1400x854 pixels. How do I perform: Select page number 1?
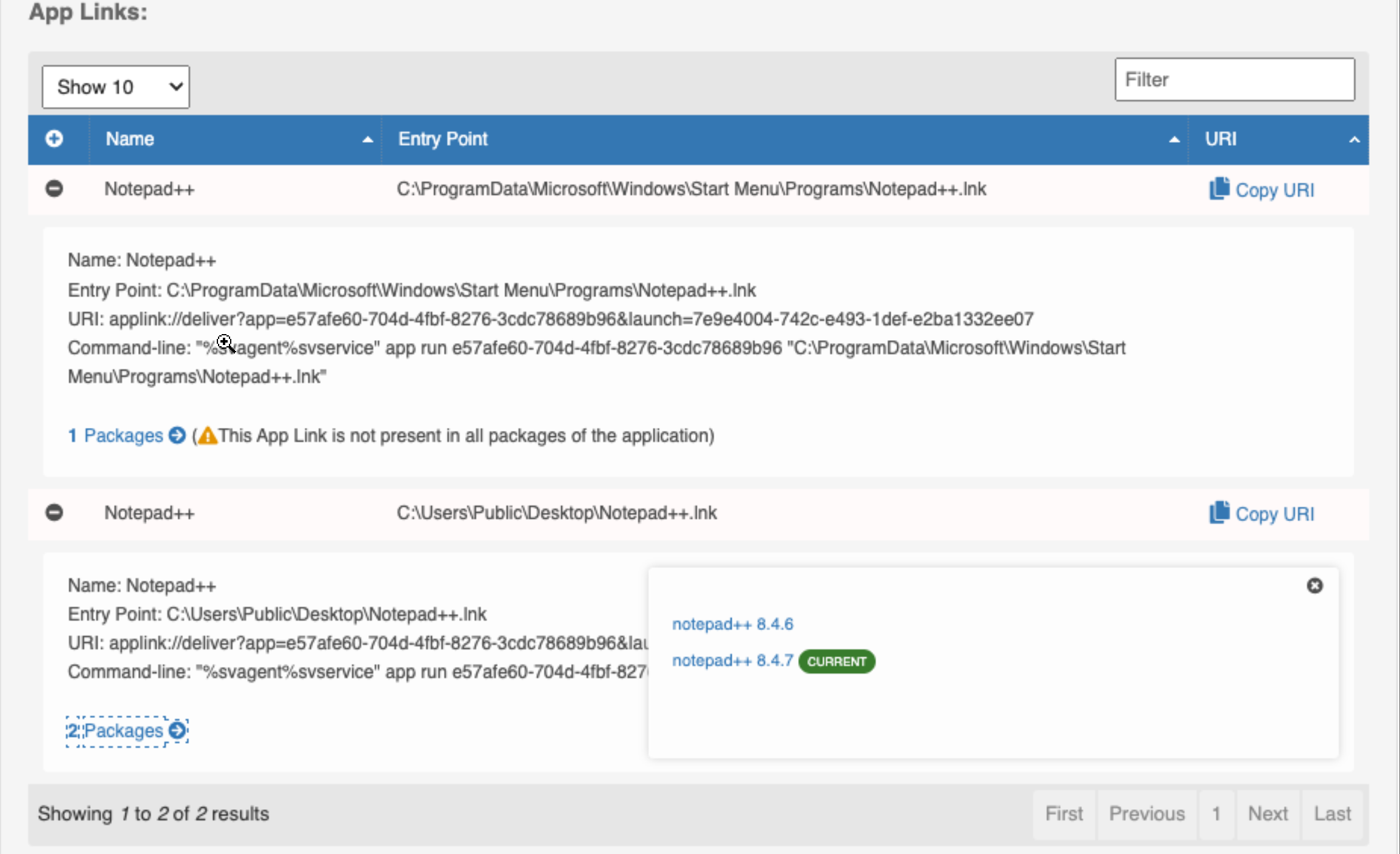(x=1217, y=813)
